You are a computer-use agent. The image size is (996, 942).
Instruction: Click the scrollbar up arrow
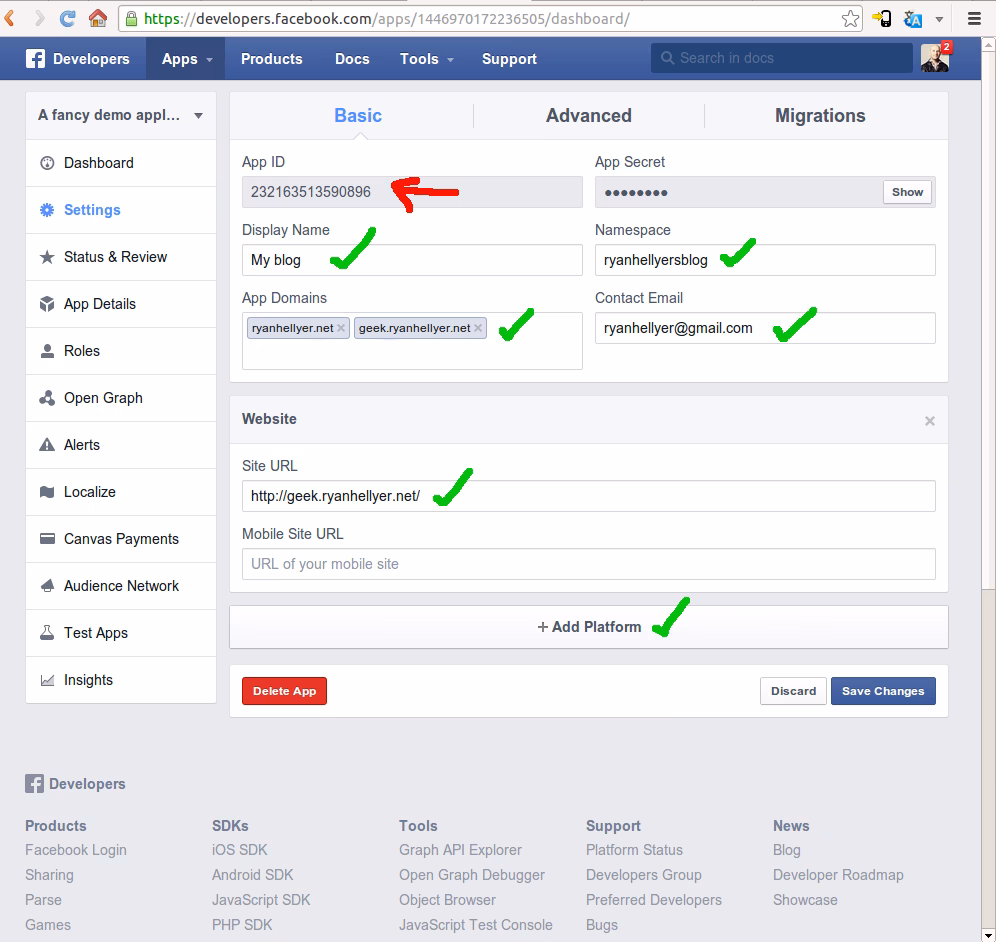[x=988, y=44]
